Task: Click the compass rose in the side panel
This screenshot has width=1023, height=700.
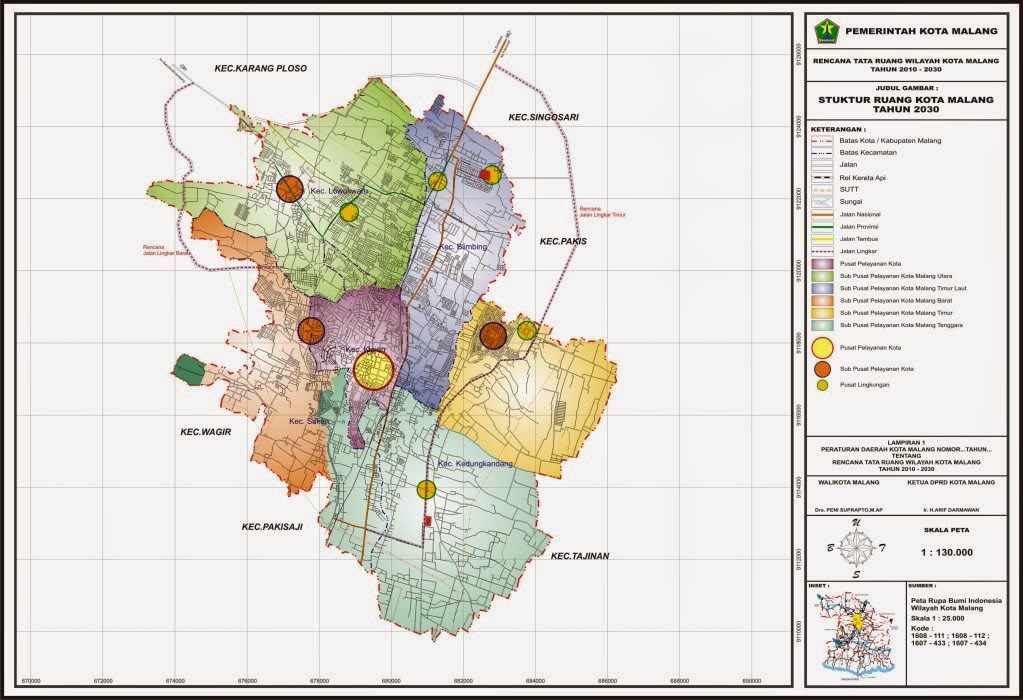Action: pyautogui.click(x=856, y=548)
